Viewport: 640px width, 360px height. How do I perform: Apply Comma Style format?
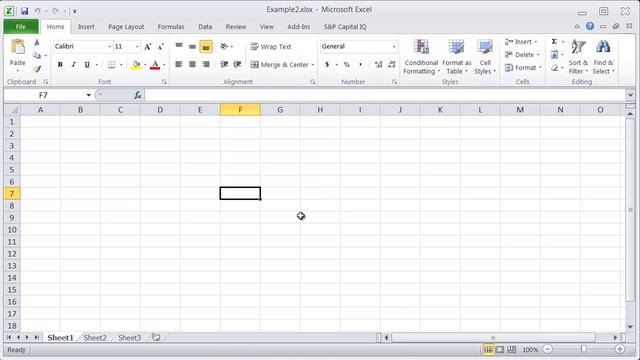point(360,64)
